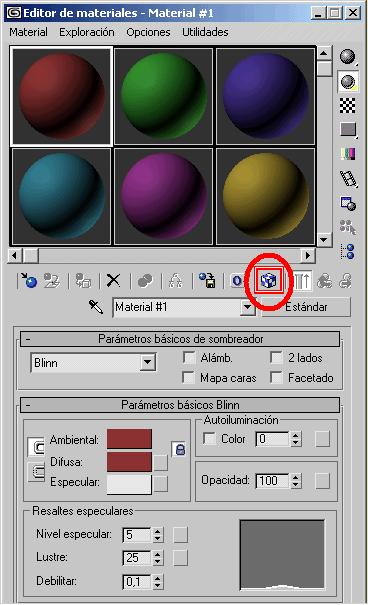The height and width of the screenshot is (605, 368).
Task: Click the Put Material to Scene icon
Action: [52, 281]
